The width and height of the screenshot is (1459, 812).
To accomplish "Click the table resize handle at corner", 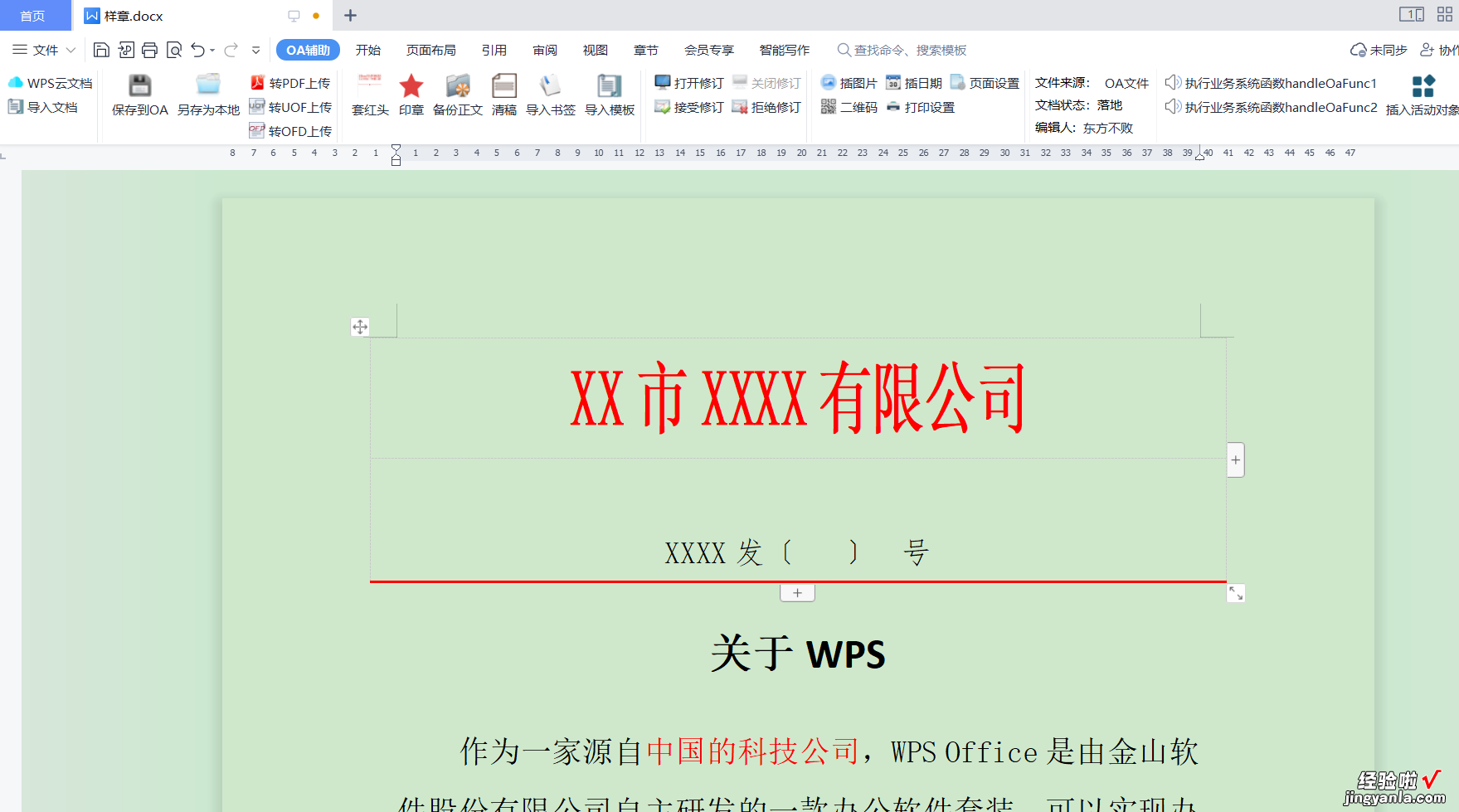I will 1236,593.
